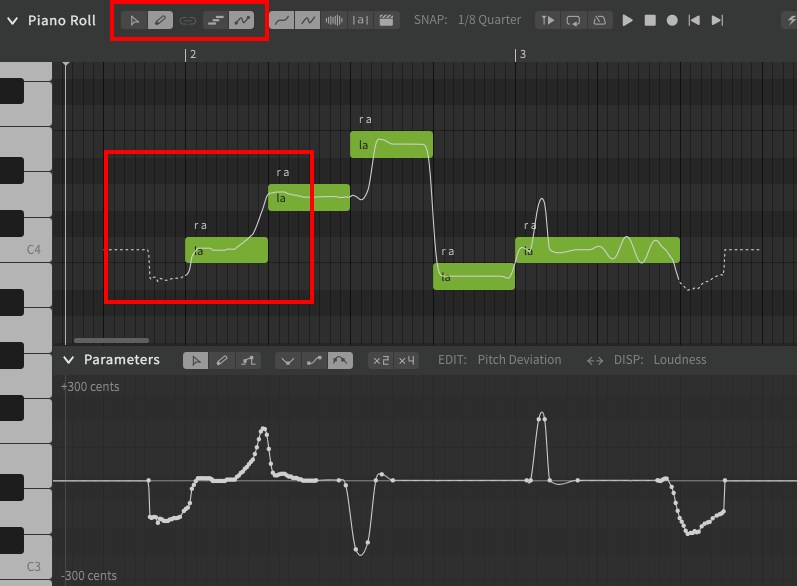Image resolution: width=797 pixels, height=586 pixels.
Task: Click the metronome icon
Action: pos(600,20)
